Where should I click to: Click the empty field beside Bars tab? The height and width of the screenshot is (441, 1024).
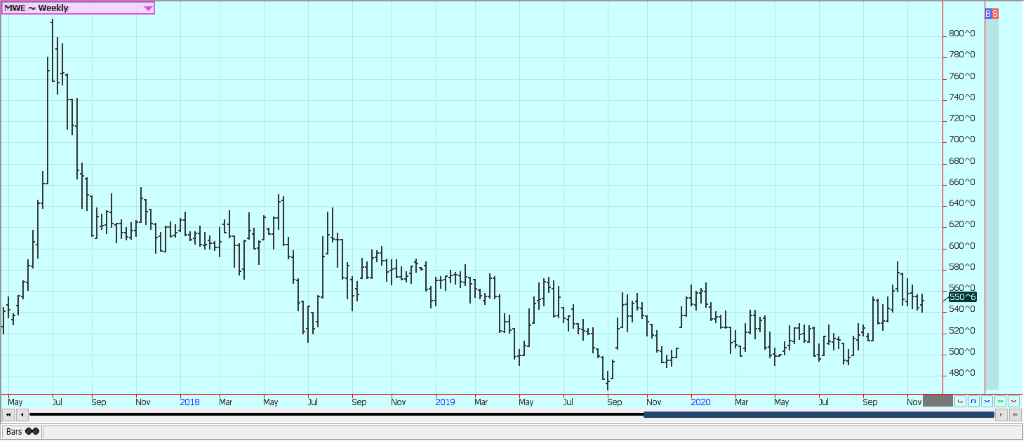(x=532, y=431)
